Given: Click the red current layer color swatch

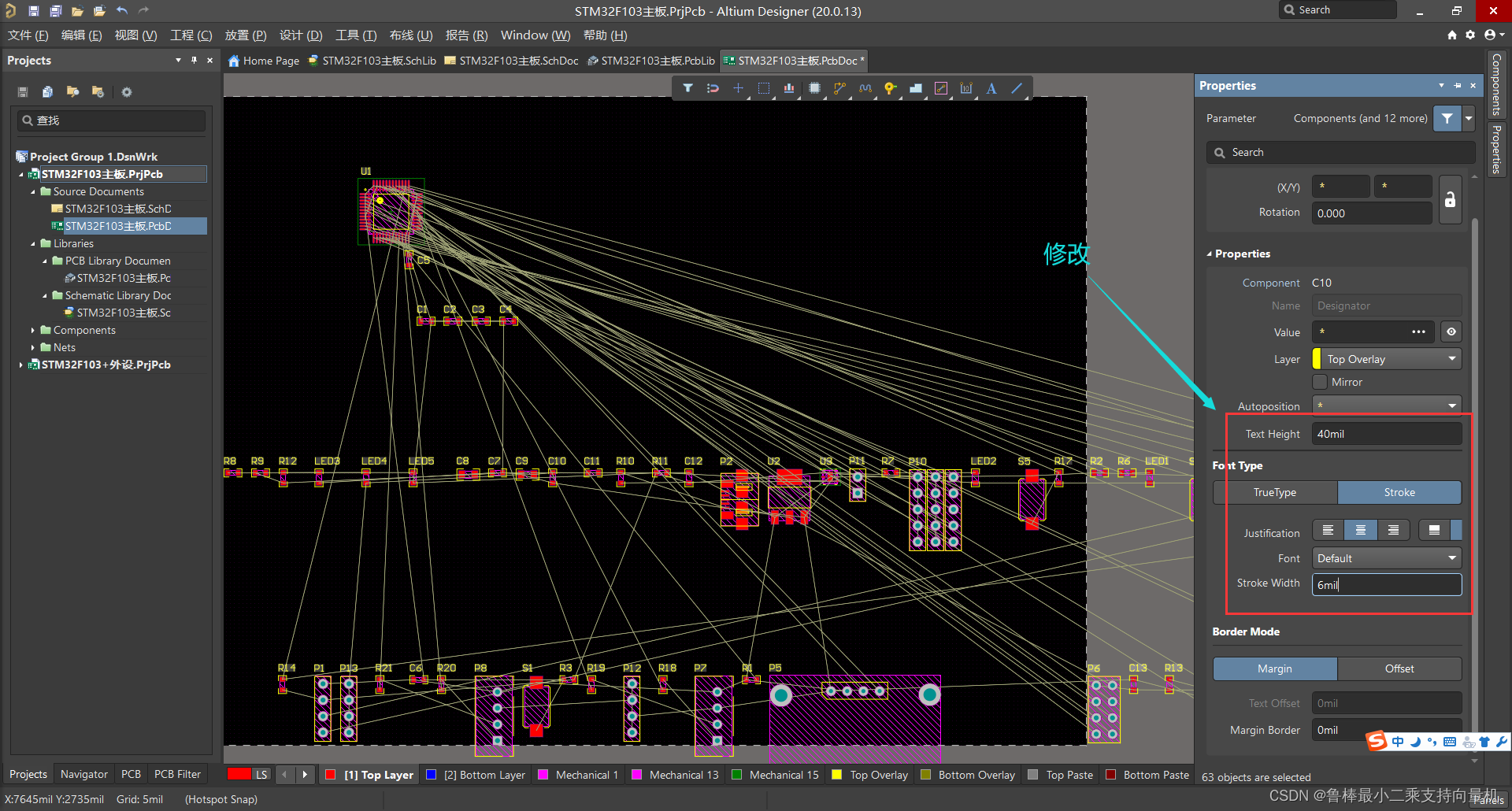Looking at the screenshot, I should (x=239, y=775).
